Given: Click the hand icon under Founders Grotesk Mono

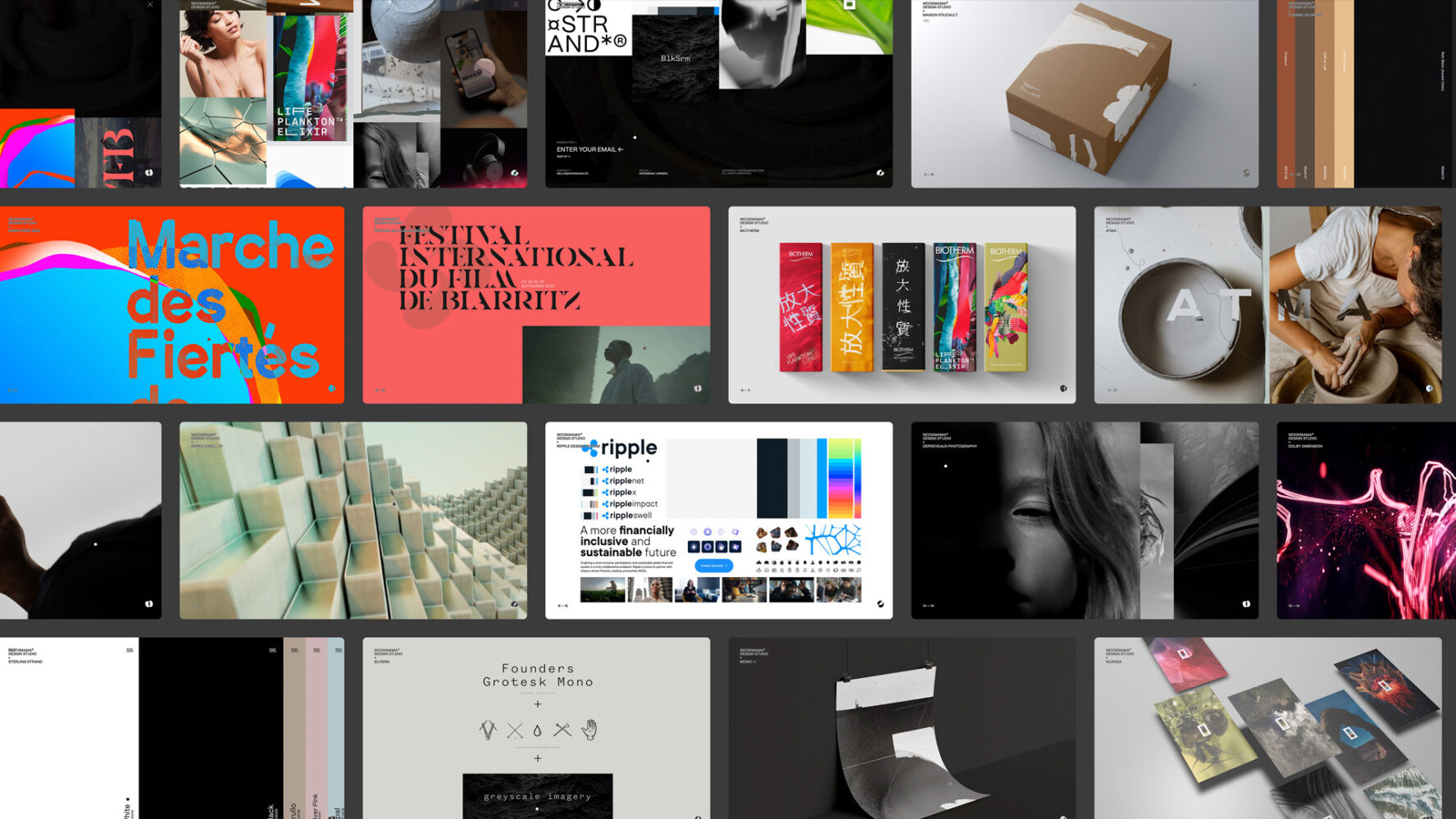Looking at the screenshot, I should point(589,729).
